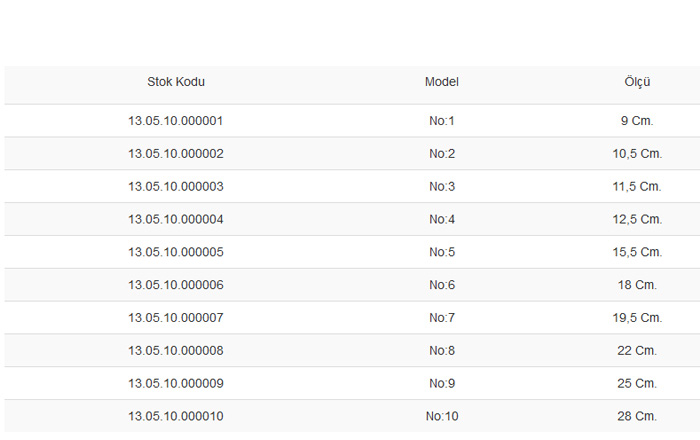
Task: Select stock code 13.05.10.000005
Action: (175, 252)
